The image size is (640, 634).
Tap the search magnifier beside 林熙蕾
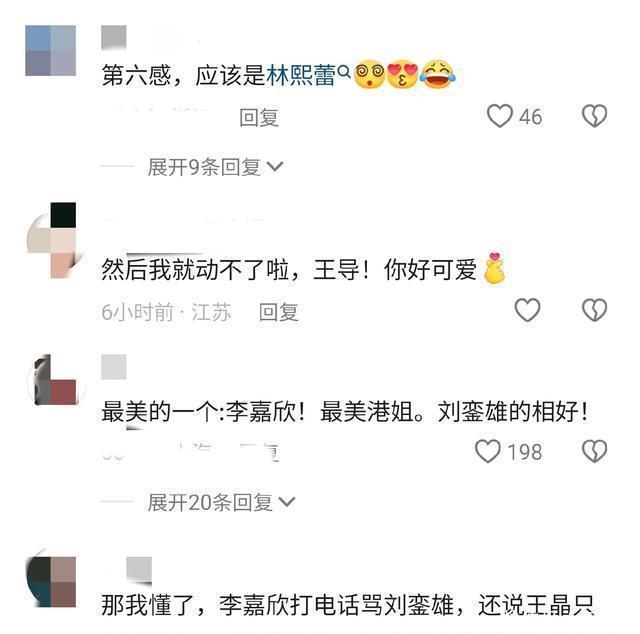point(344,72)
